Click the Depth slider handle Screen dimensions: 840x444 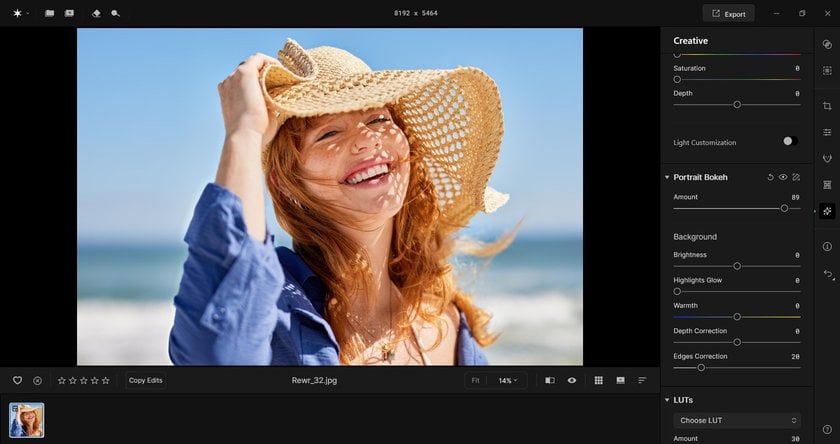point(737,104)
